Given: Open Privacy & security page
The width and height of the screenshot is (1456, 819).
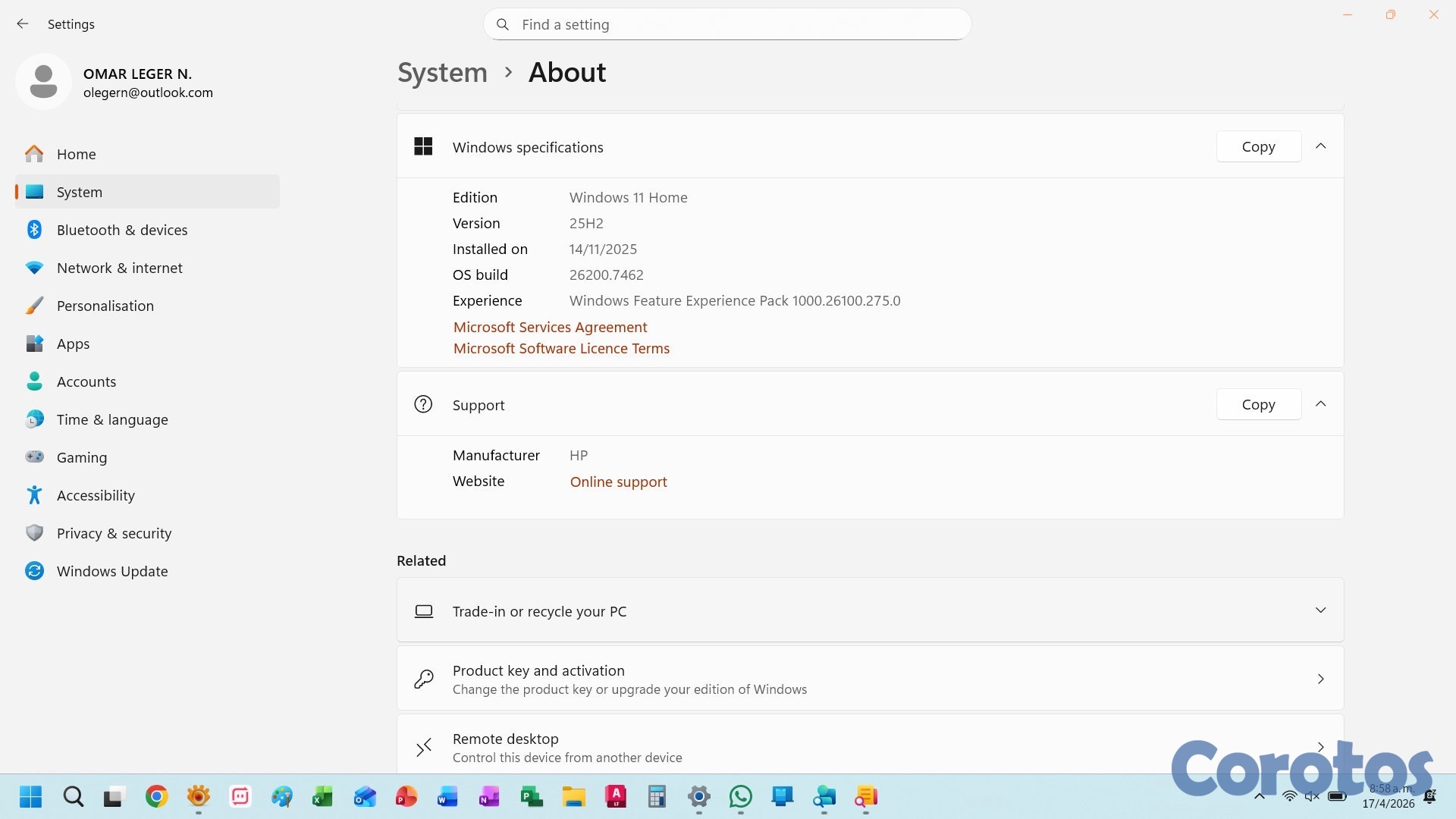Looking at the screenshot, I should point(114,533).
